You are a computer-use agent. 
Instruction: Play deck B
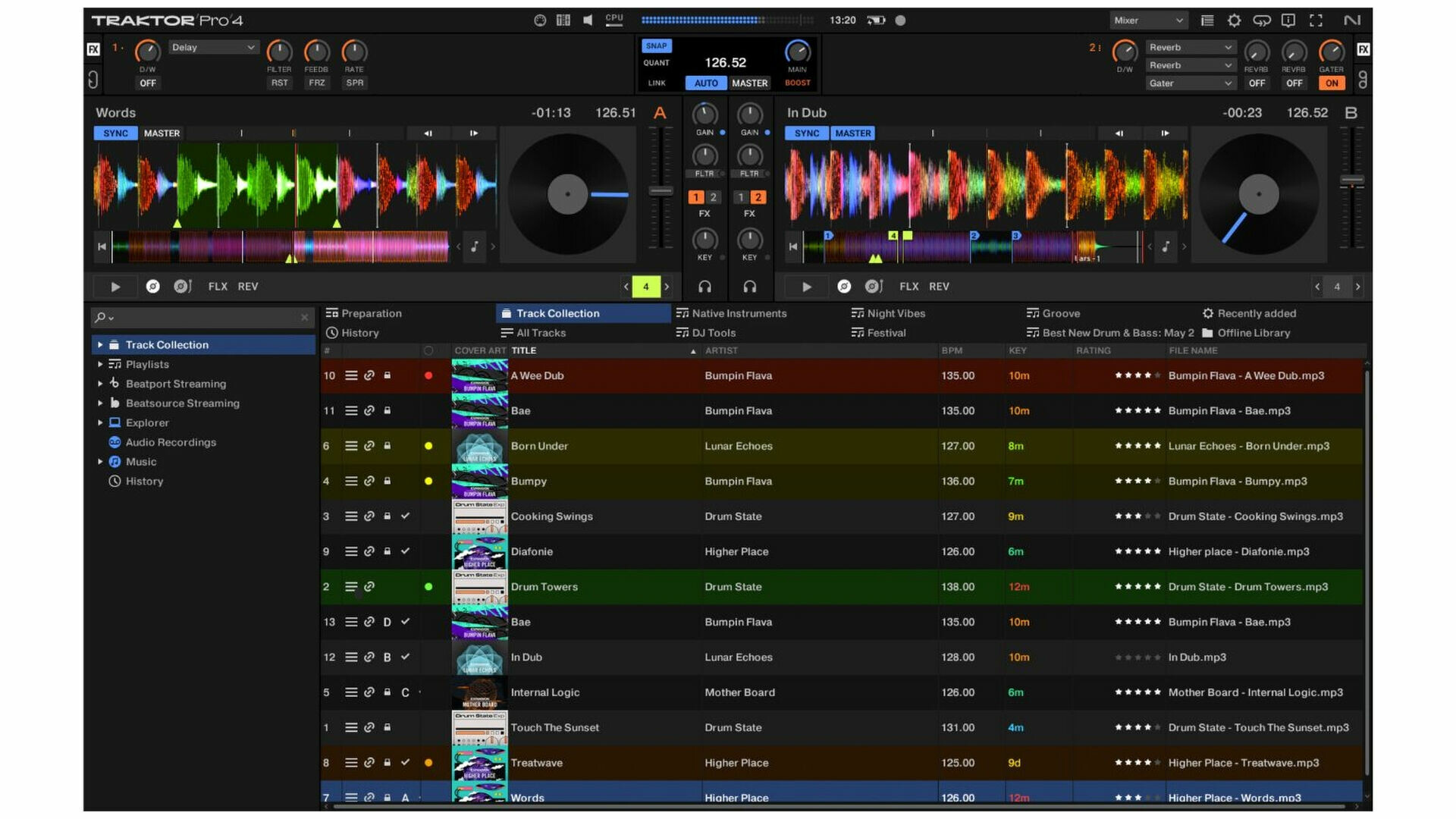[806, 287]
